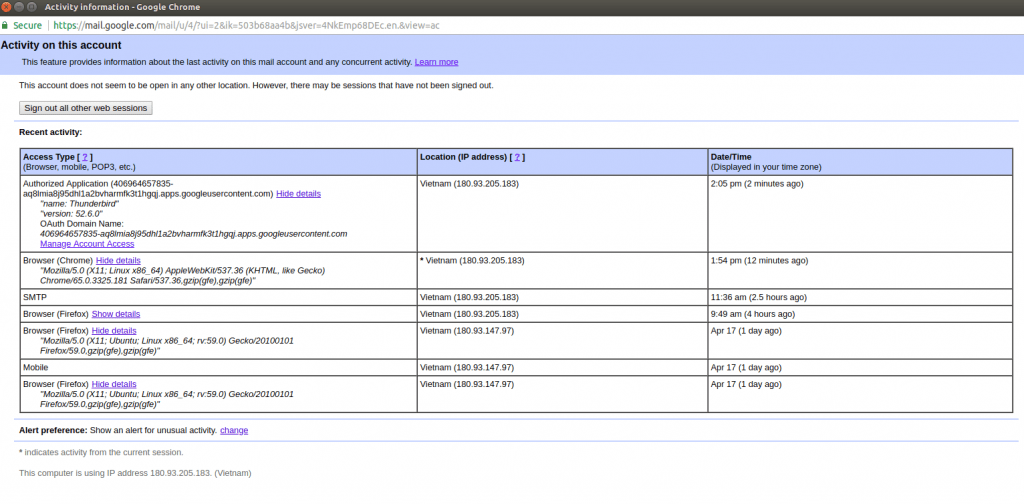1024x504 pixels.
Task: Click the secure padlock icon in address bar
Action: click(x=5, y=25)
